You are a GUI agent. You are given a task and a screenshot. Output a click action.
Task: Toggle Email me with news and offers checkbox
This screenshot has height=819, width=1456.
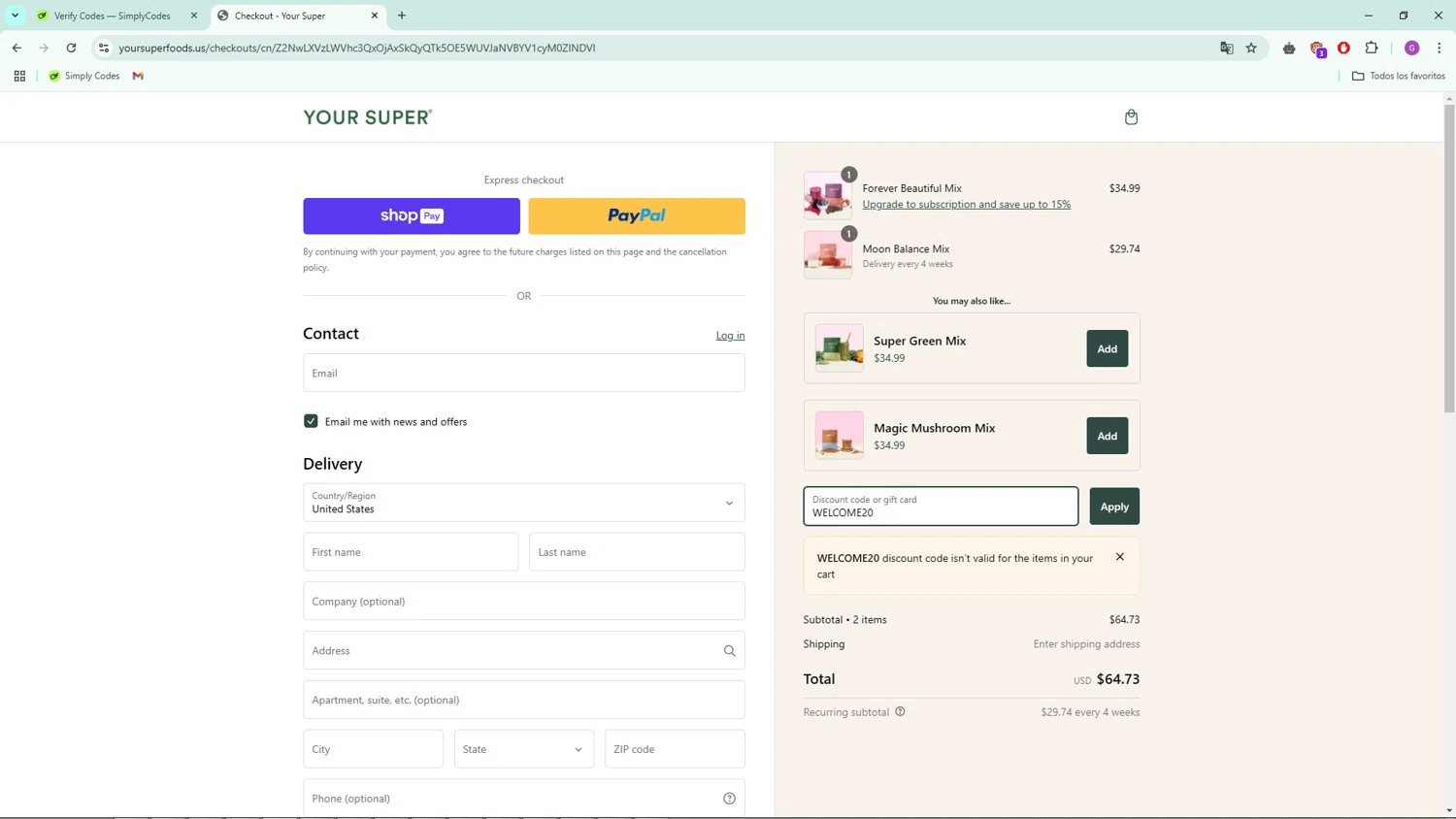[311, 421]
